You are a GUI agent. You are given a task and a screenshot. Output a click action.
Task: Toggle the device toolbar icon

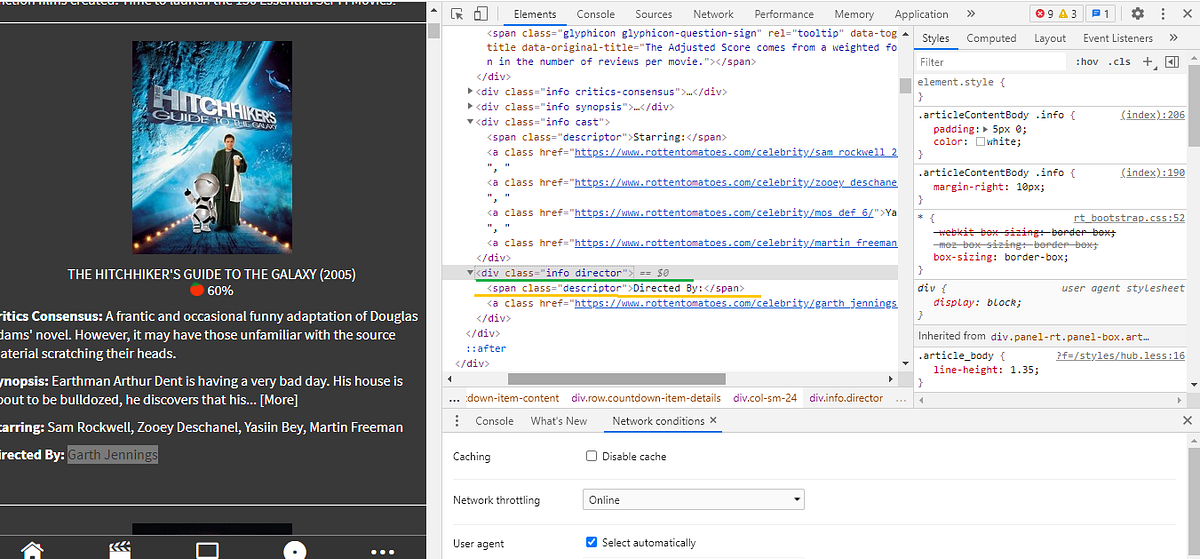point(480,14)
